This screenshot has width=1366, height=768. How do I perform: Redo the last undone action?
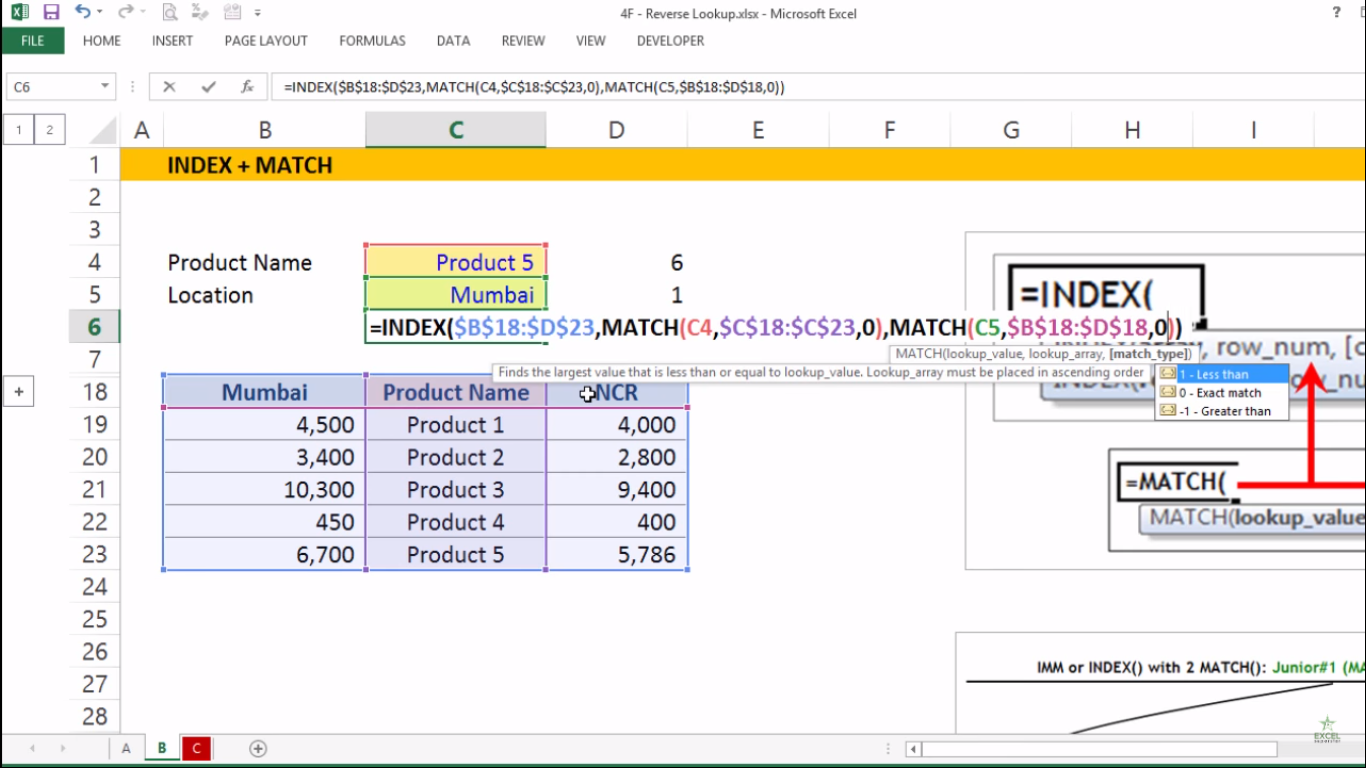click(124, 13)
